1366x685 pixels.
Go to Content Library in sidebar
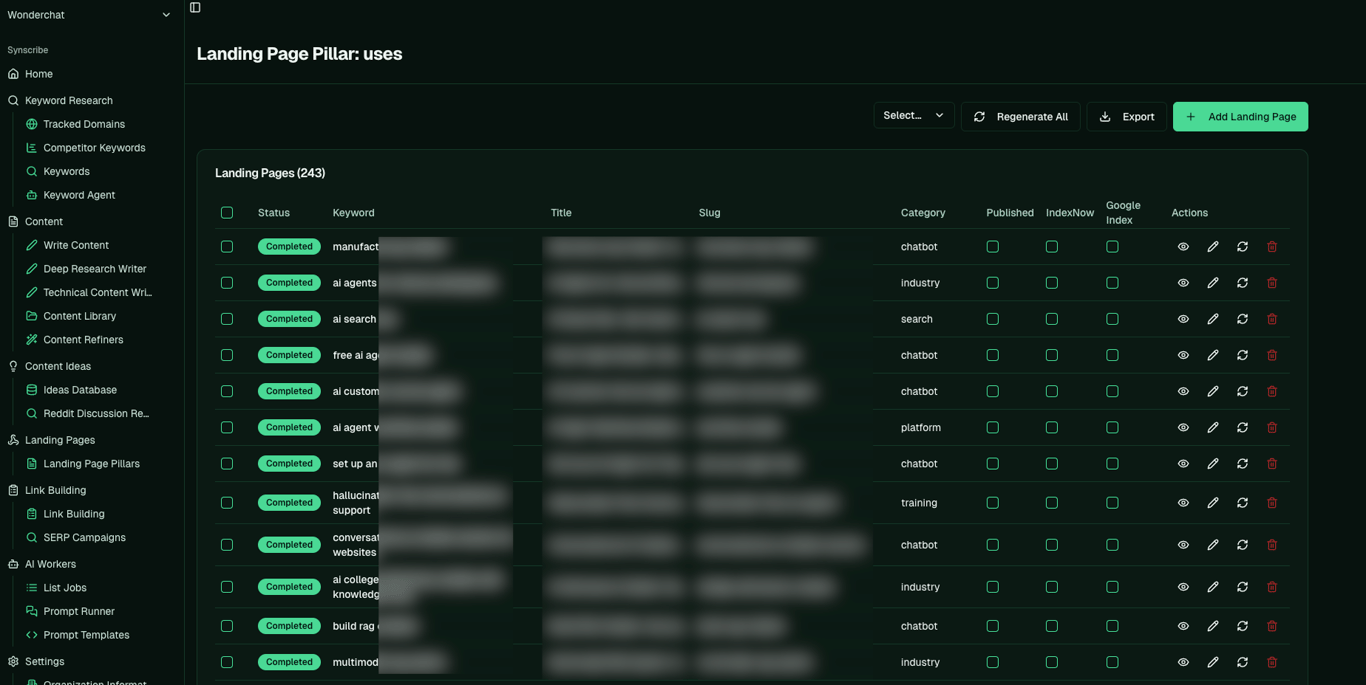coord(79,316)
